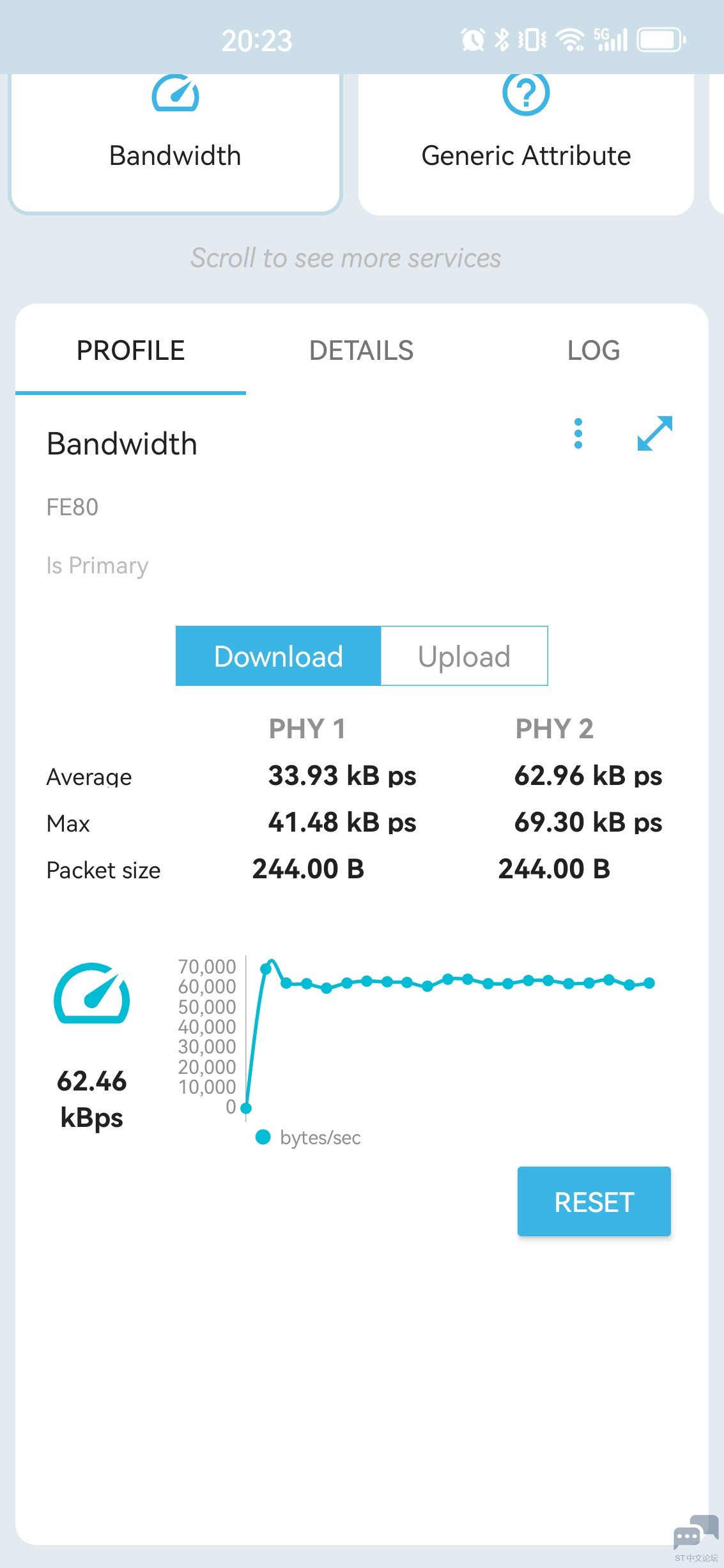Tap the battery indicator icon
The width and height of the screenshot is (724, 1568).
pyautogui.click(x=661, y=40)
